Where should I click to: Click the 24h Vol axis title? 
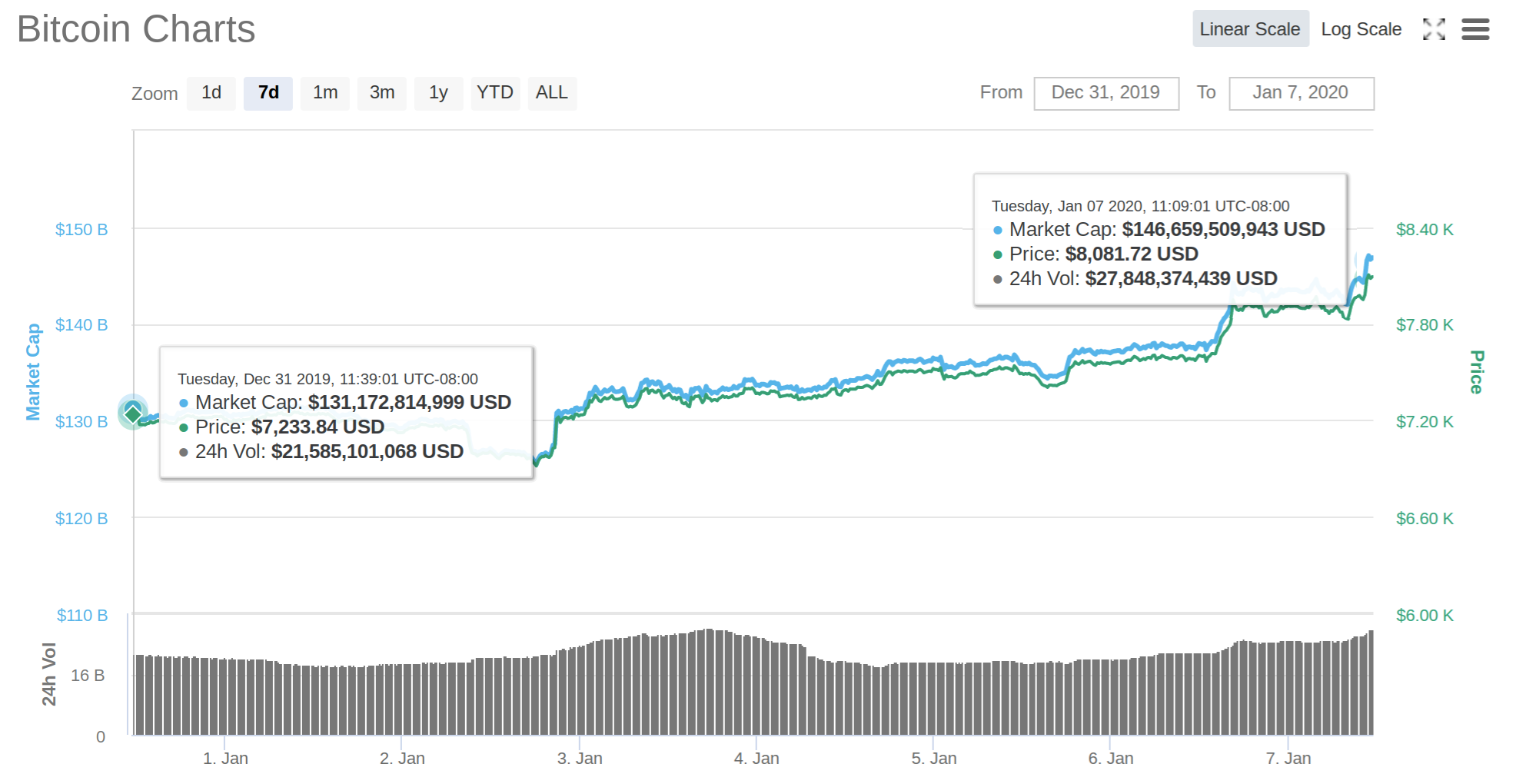49,674
